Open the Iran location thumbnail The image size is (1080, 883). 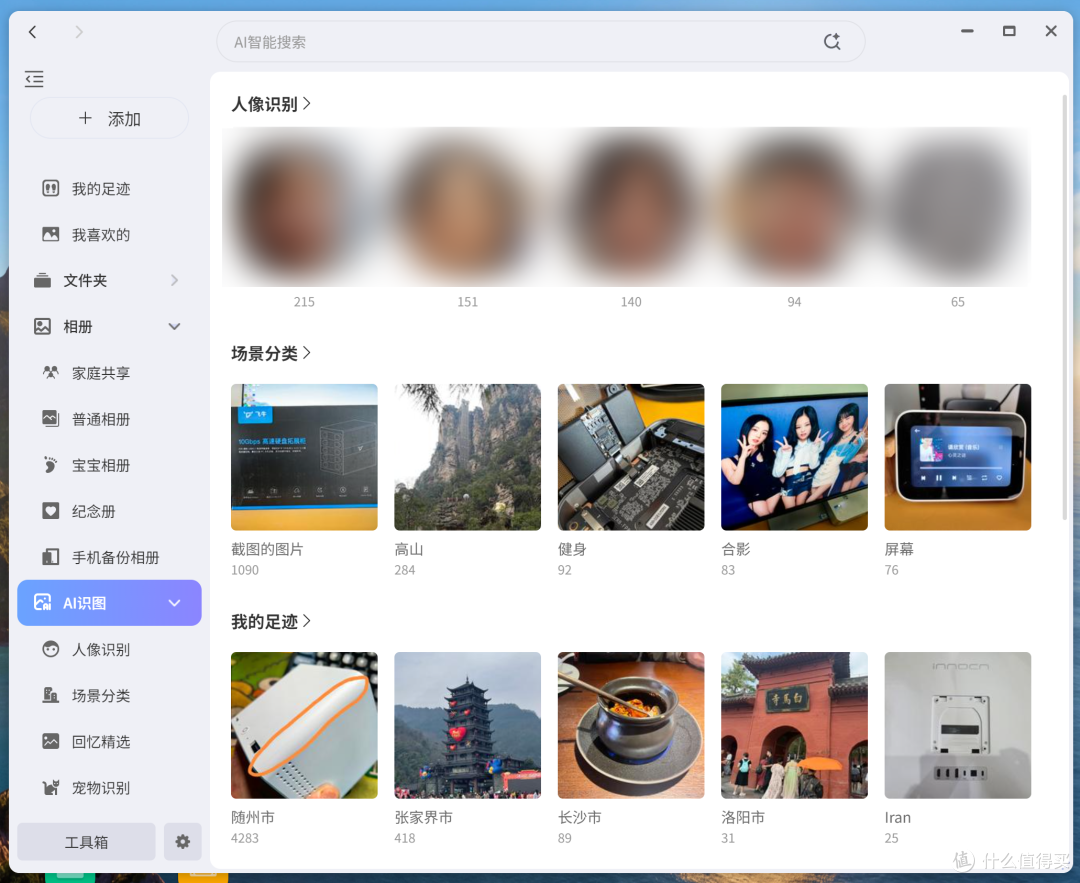coord(957,725)
